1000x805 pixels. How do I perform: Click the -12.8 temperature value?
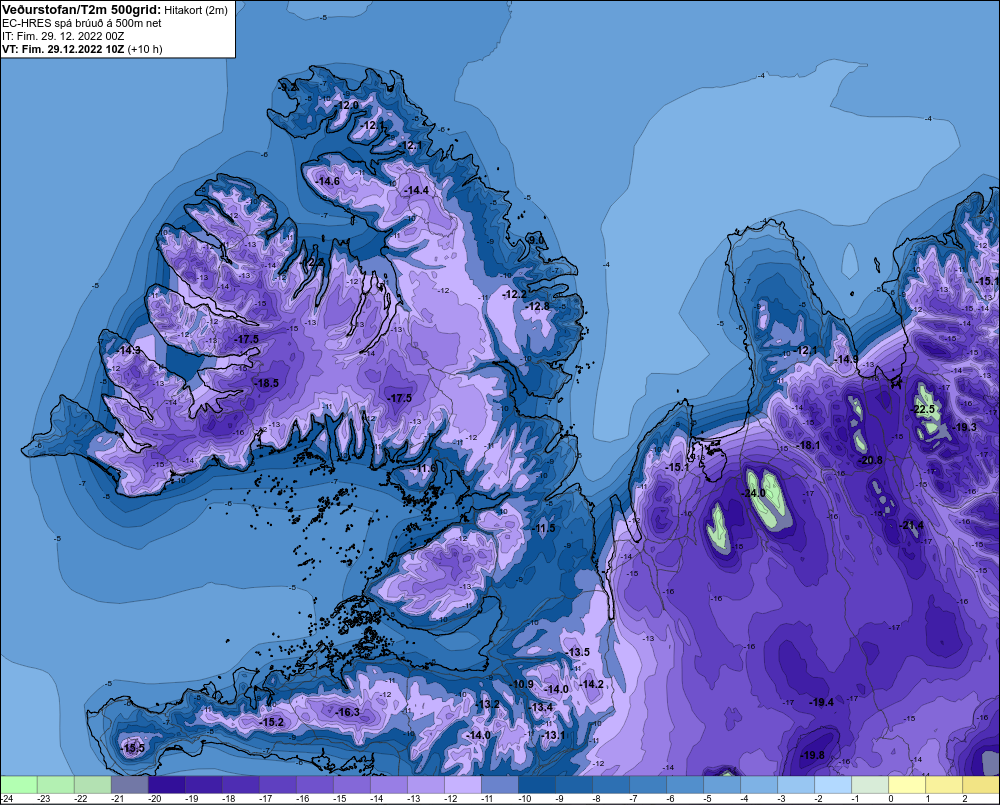(x=537, y=306)
